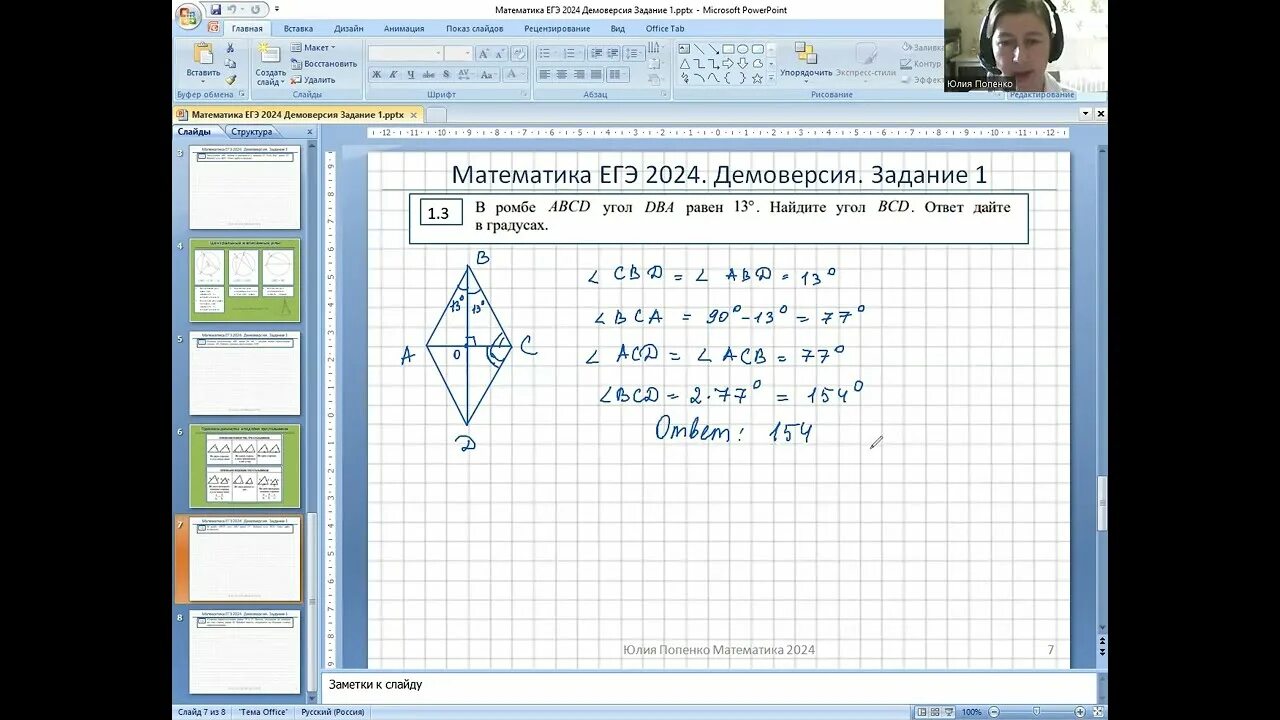Open the Анимация ribbon tab
Viewport: 1280px width, 720px height.
[x=404, y=29]
